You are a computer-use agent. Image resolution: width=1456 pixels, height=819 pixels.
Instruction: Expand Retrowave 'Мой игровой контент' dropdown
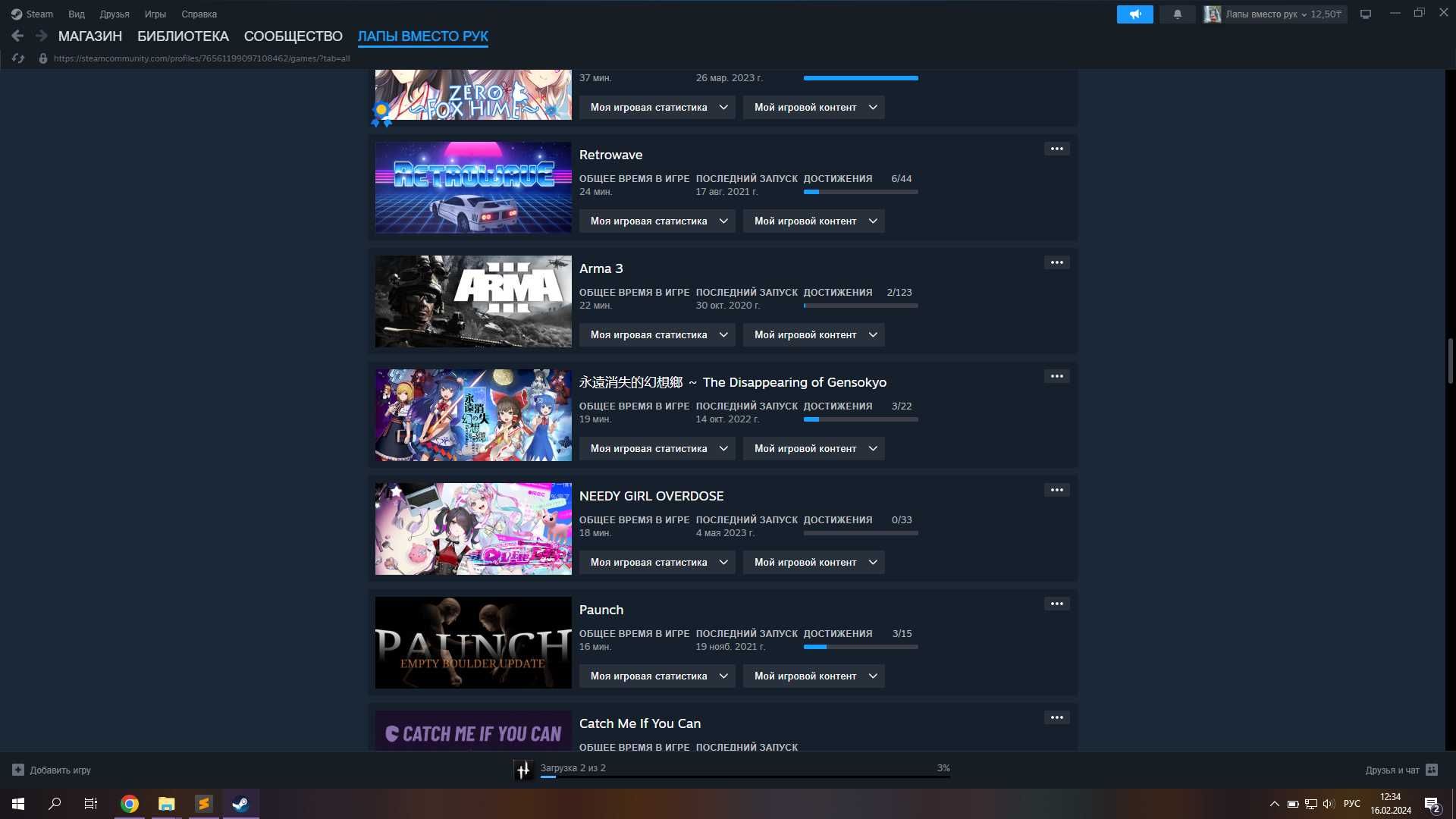[814, 221]
